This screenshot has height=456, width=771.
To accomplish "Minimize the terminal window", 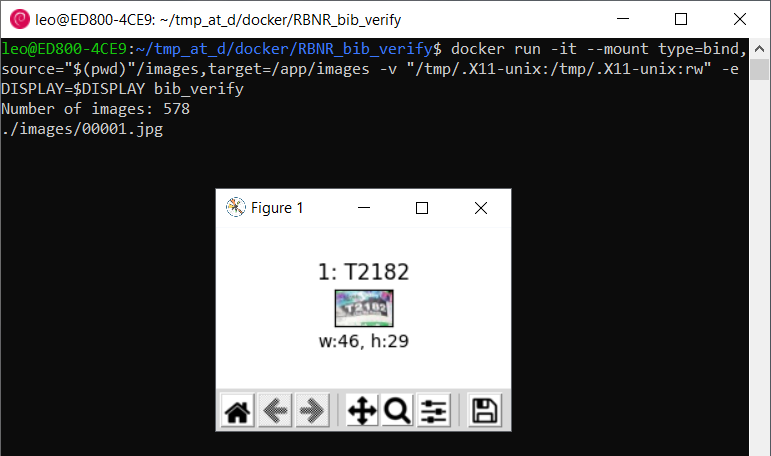I will point(623,19).
